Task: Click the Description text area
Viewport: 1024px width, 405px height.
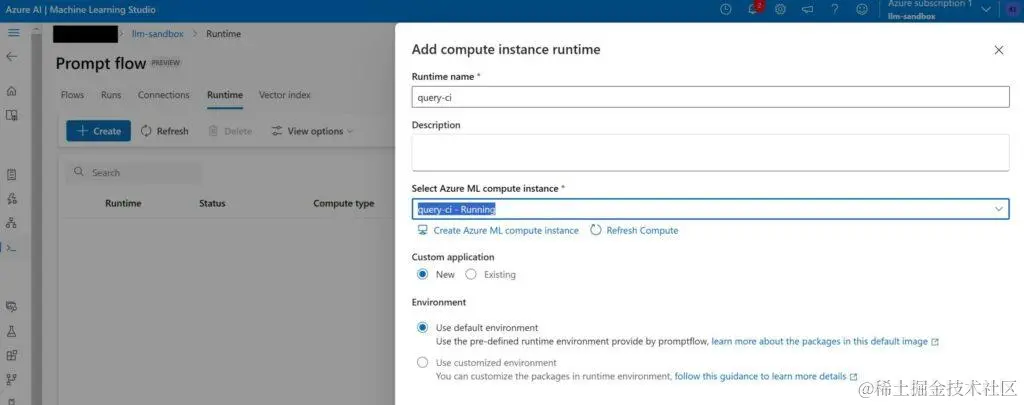Action: (x=711, y=153)
